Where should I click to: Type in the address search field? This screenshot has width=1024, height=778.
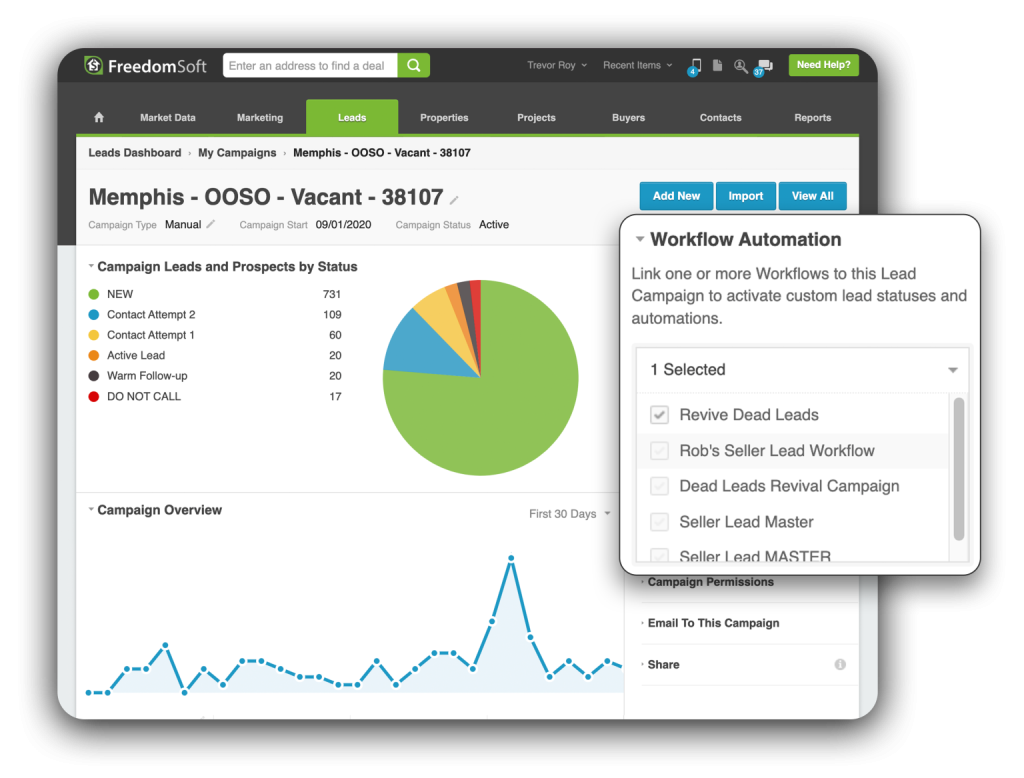pyautogui.click(x=310, y=66)
